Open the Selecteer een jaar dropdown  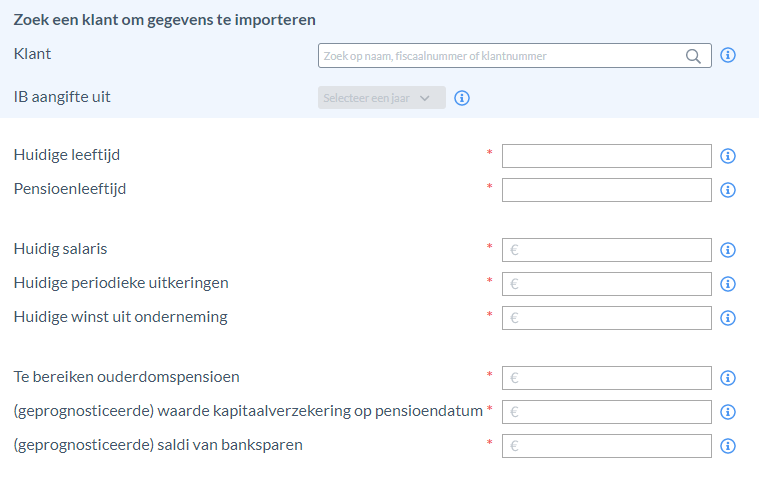pos(381,98)
